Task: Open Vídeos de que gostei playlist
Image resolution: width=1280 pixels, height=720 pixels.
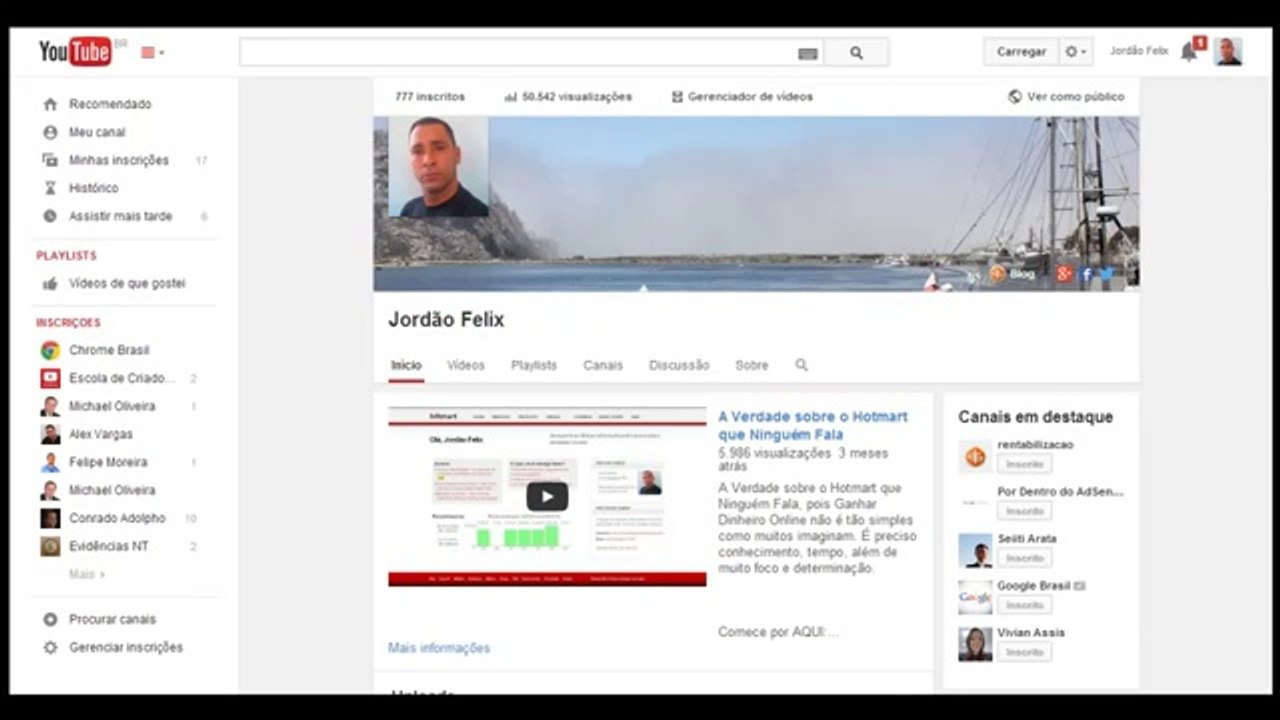Action: [127, 284]
